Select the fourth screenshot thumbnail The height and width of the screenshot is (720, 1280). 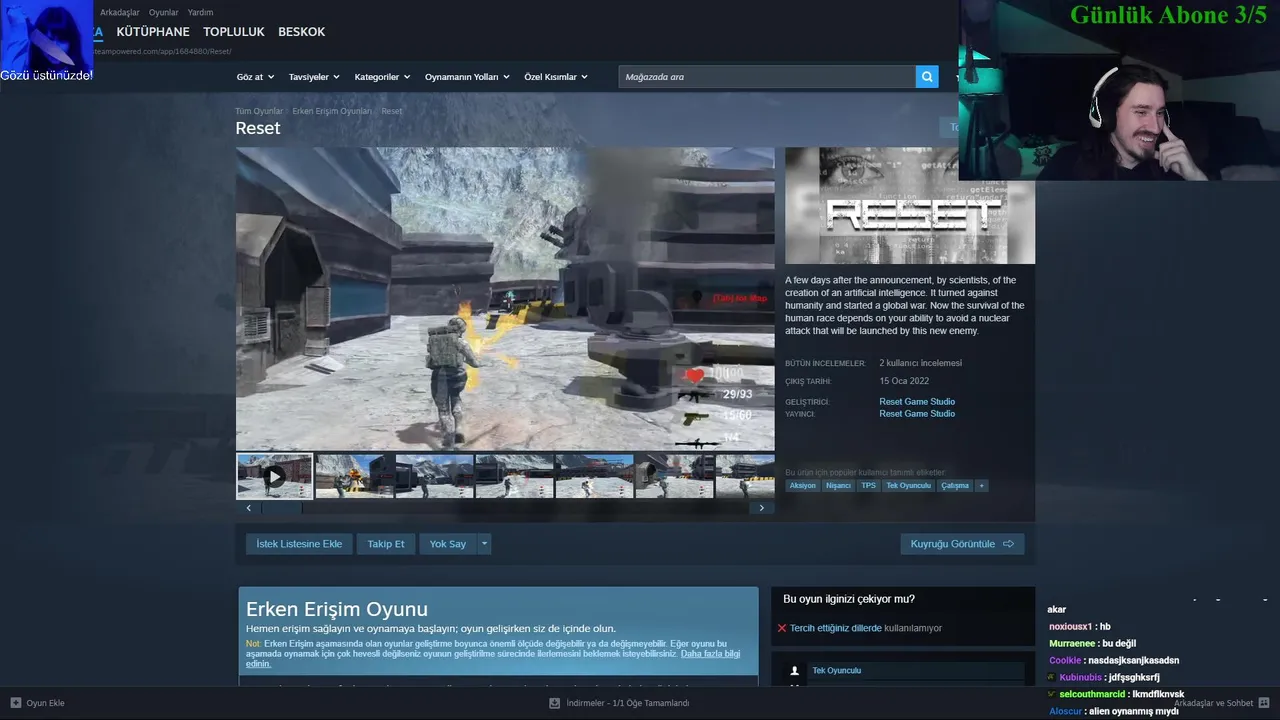tap(514, 477)
